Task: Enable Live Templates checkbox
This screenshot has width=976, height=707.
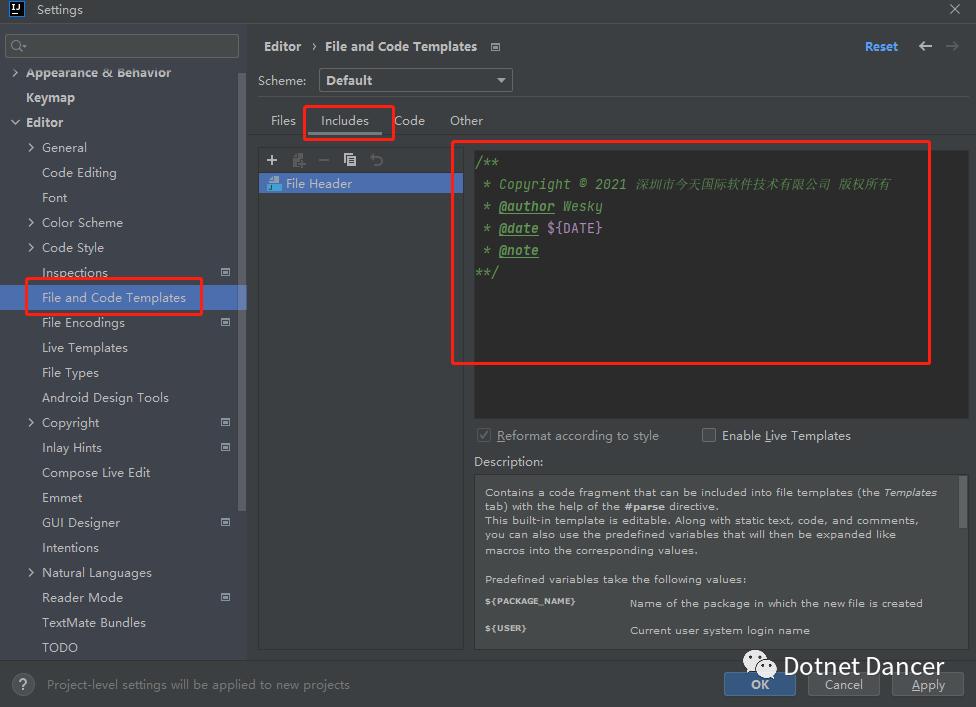Action: click(708, 435)
